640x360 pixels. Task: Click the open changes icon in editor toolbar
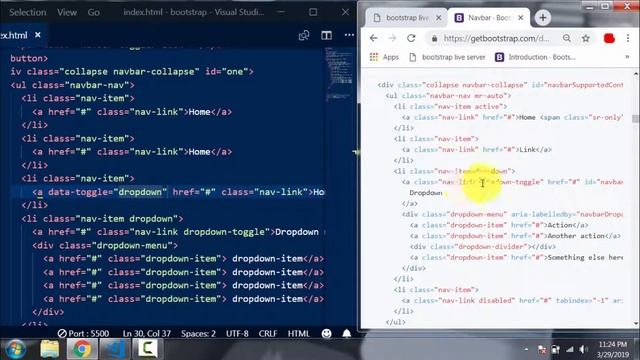[304, 36]
